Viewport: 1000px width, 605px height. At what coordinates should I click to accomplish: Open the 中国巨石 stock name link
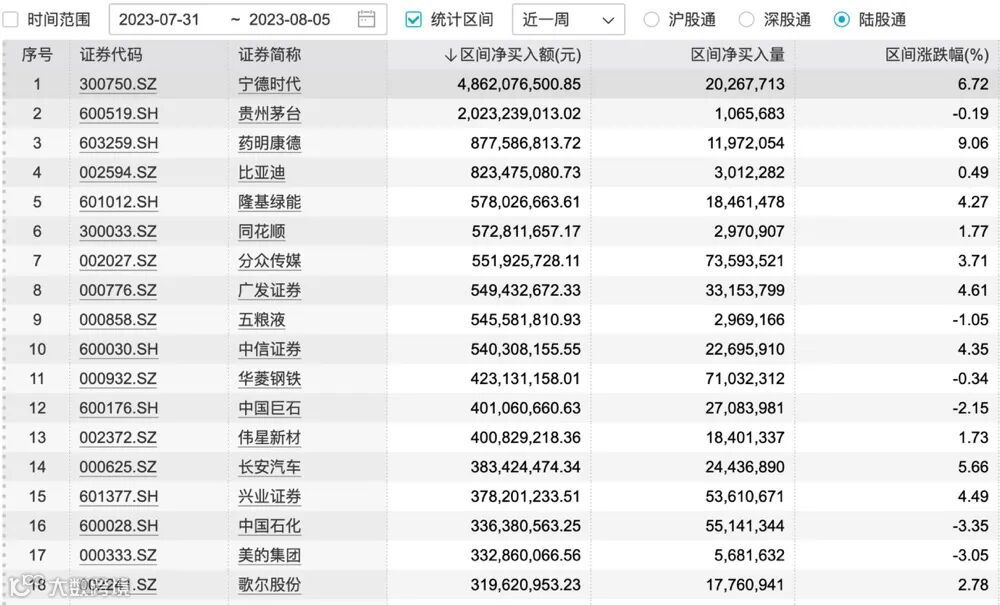coord(270,408)
